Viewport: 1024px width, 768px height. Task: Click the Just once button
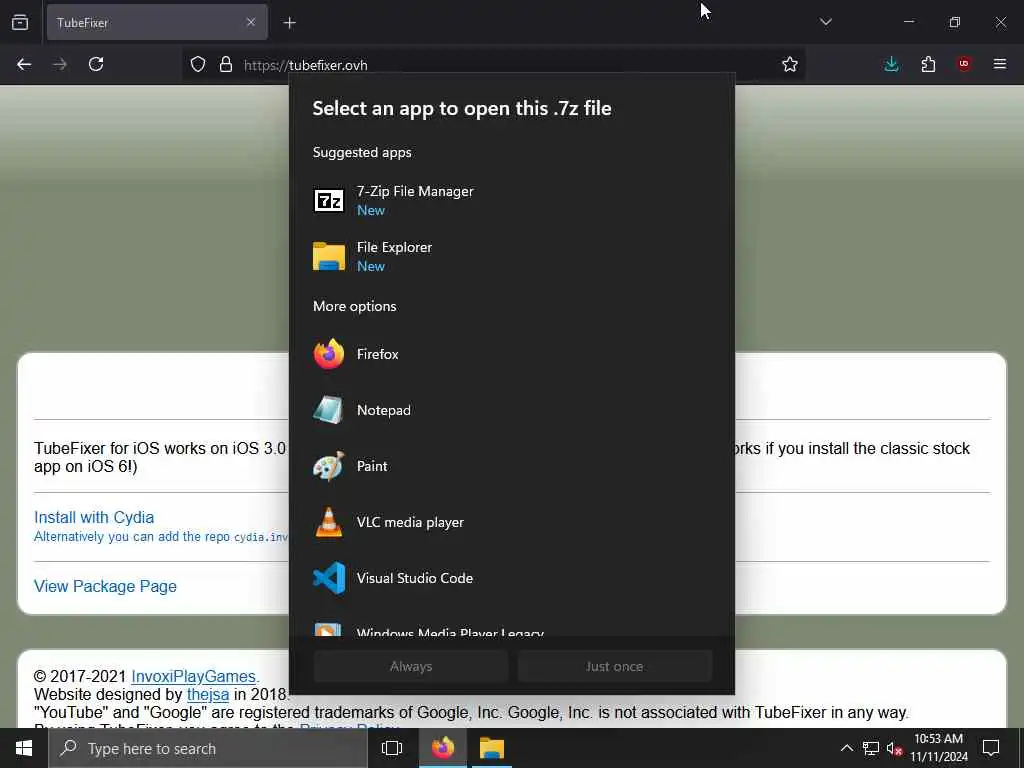tap(615, 666)
